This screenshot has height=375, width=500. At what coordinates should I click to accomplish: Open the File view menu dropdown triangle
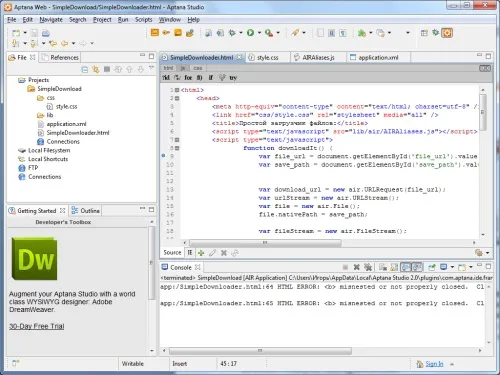[x=151, y=68]
